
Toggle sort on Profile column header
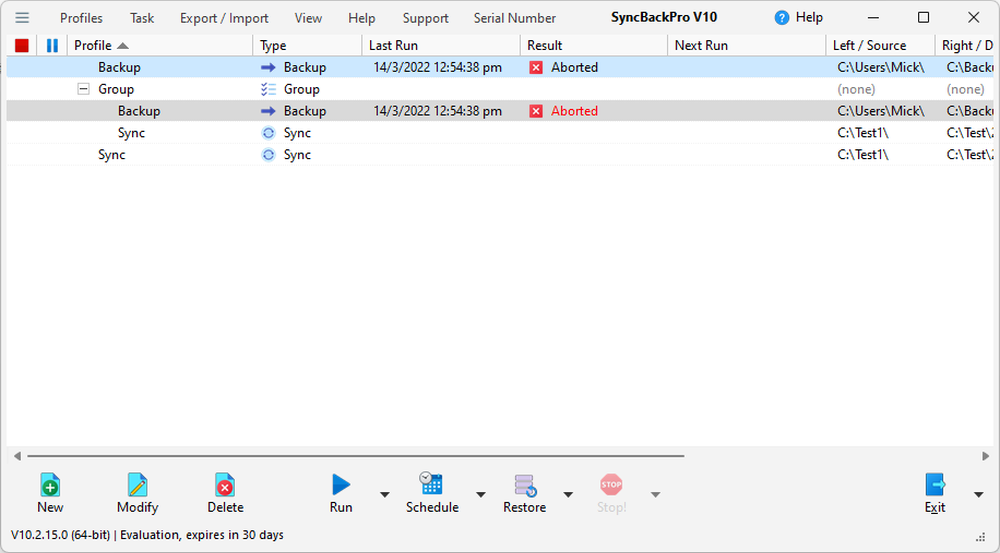point(160,45)
